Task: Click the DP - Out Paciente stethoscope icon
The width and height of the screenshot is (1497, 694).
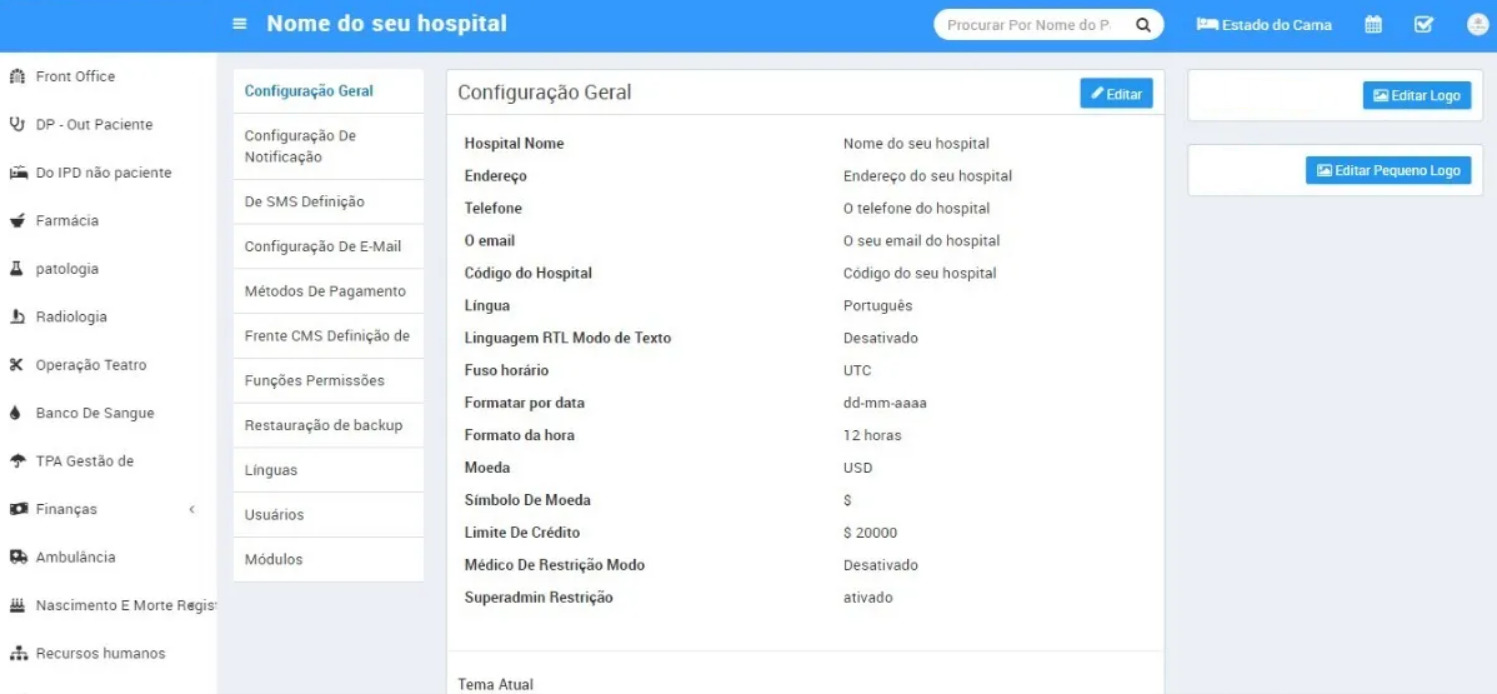Action: point(16,124)
